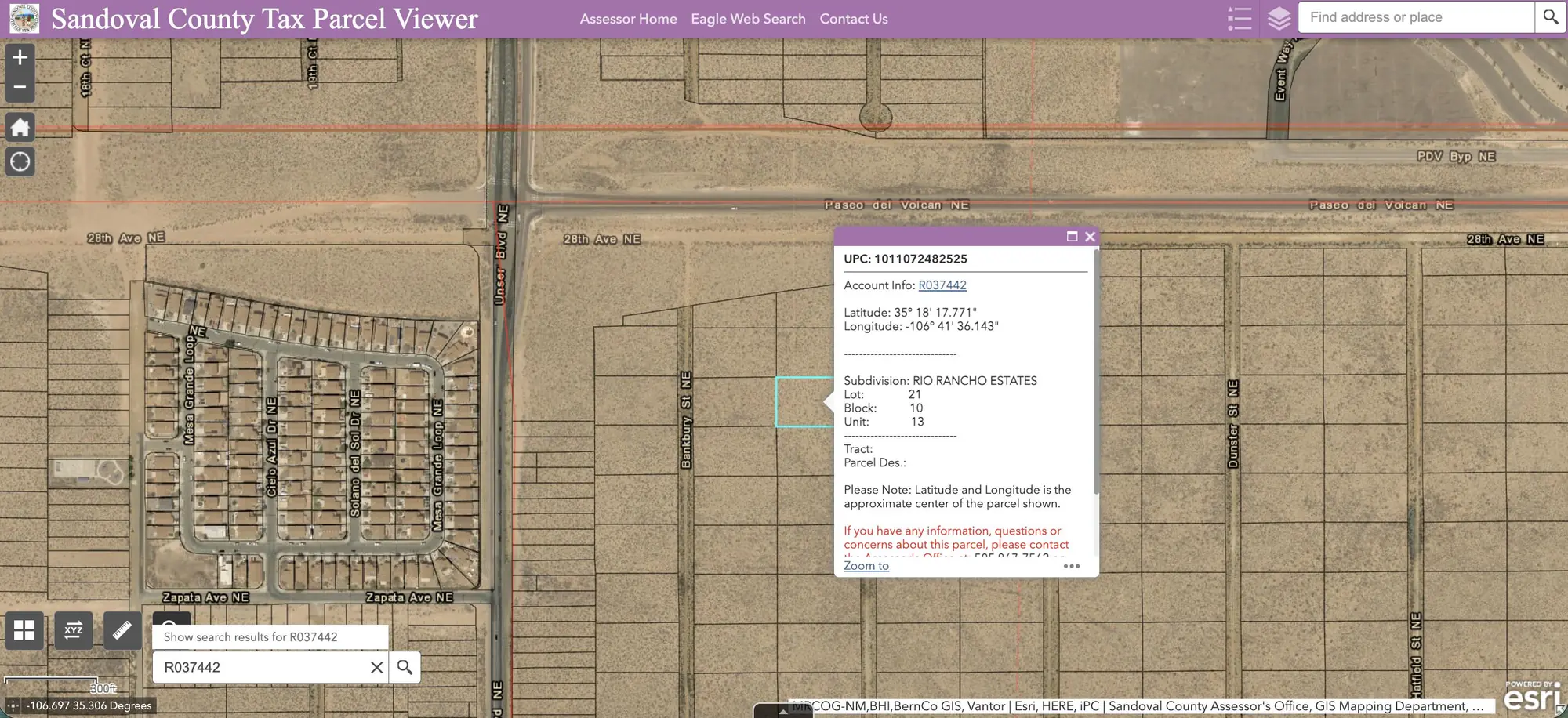Image resolution: width=1568 pixels, height=718 pixels.
Task: Run the parcel search for R037442
Action: click(405, 667)
